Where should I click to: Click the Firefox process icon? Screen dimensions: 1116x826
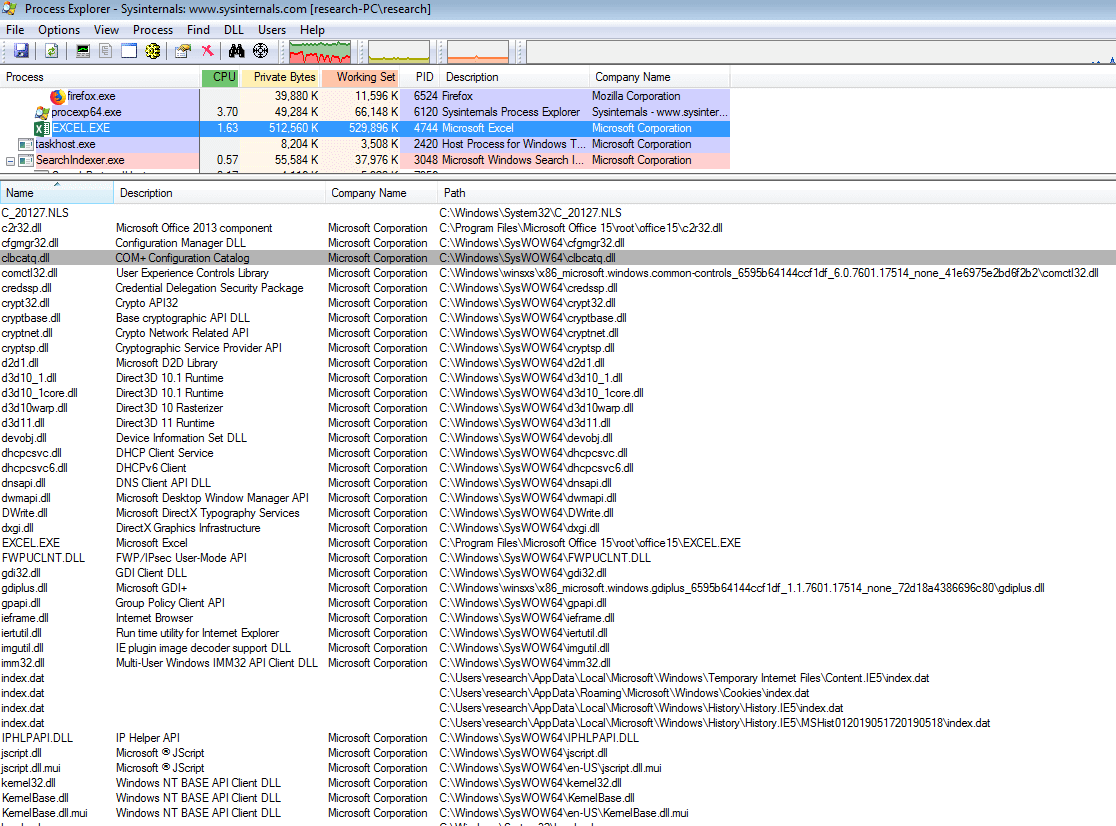tap(58, 96)
